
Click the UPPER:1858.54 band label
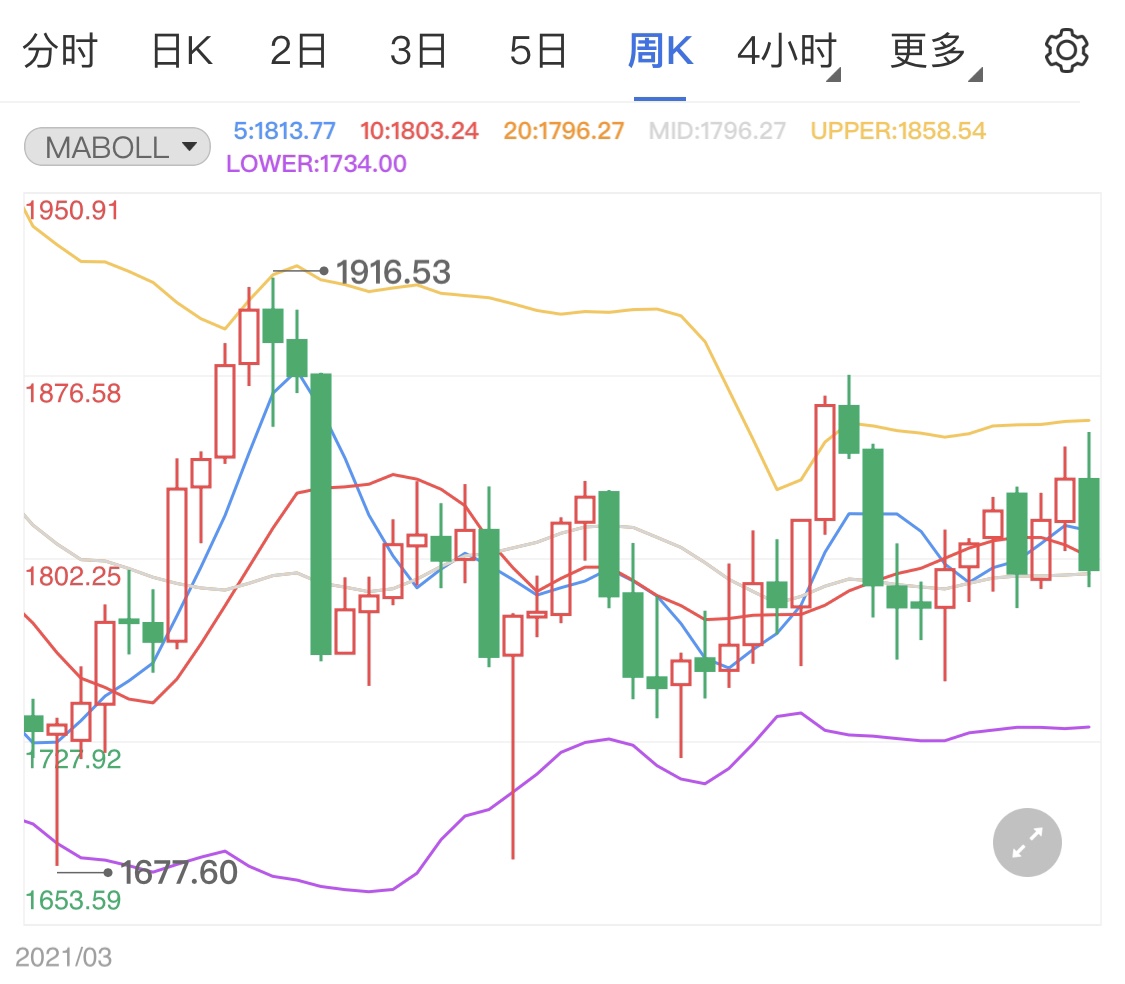point(898,131)
